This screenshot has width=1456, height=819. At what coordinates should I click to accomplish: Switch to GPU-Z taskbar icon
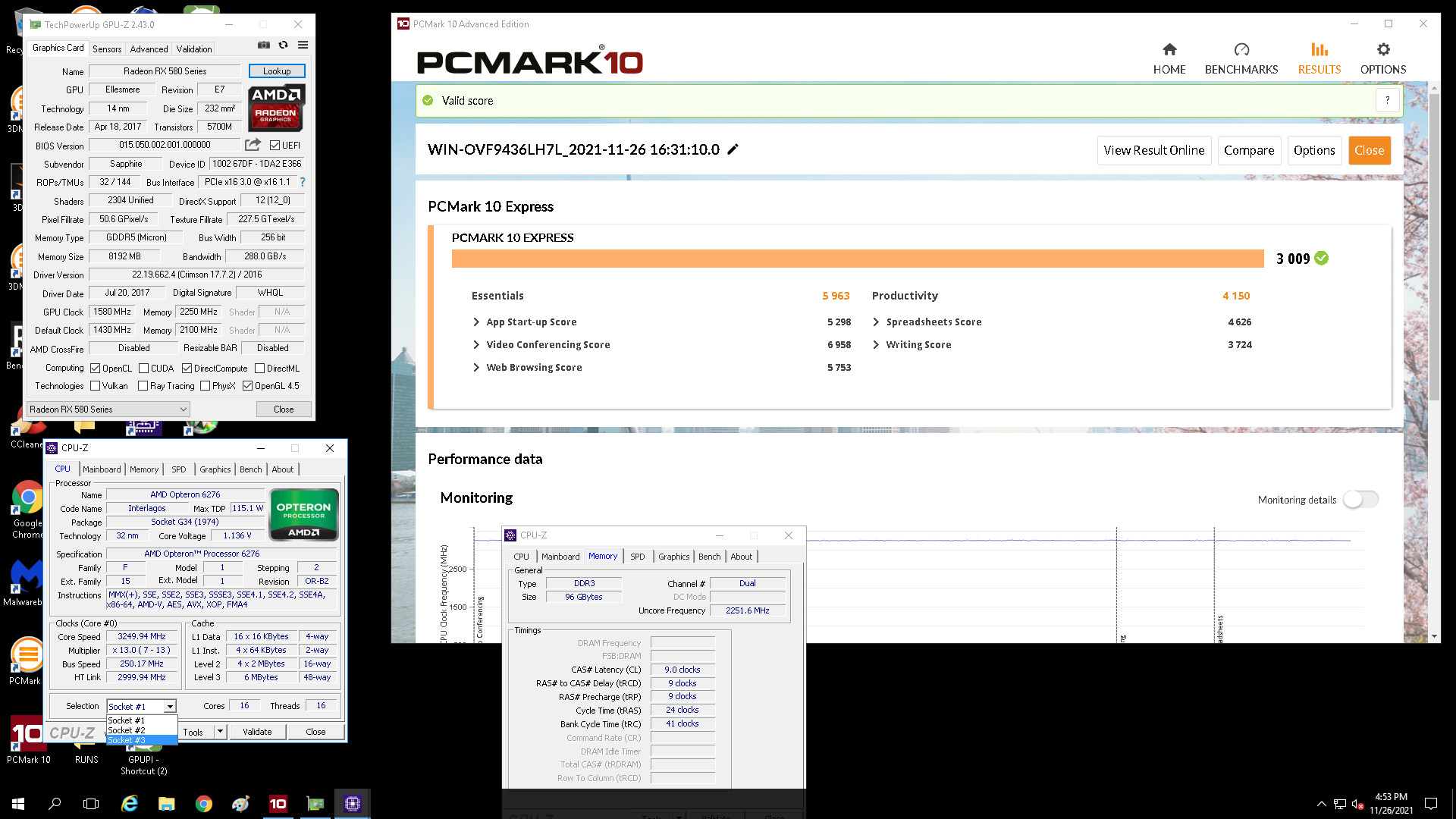click(x=315, y=803)
